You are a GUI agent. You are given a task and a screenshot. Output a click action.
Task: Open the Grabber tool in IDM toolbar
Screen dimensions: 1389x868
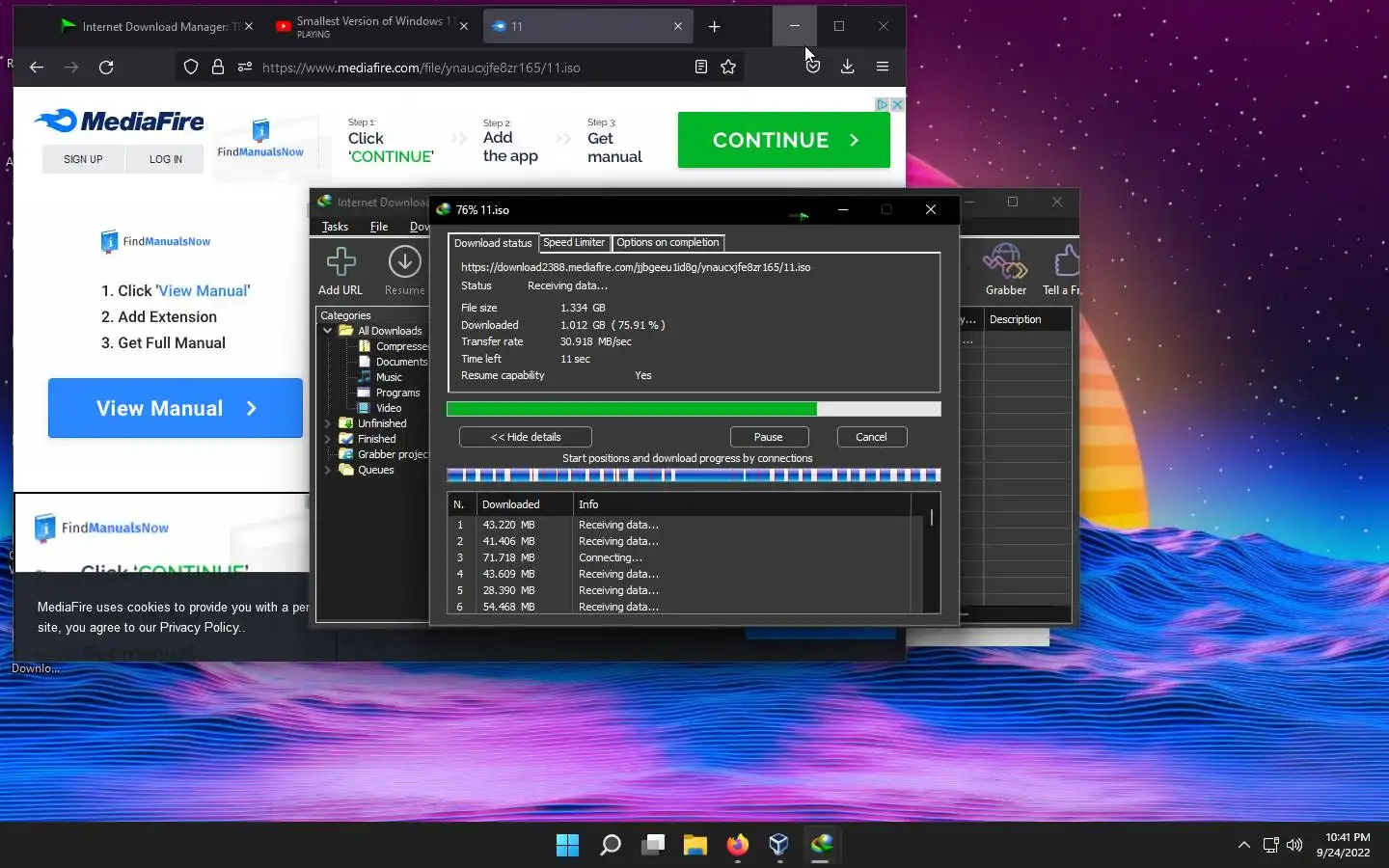pyautogui.click(x=1005, y=261)
